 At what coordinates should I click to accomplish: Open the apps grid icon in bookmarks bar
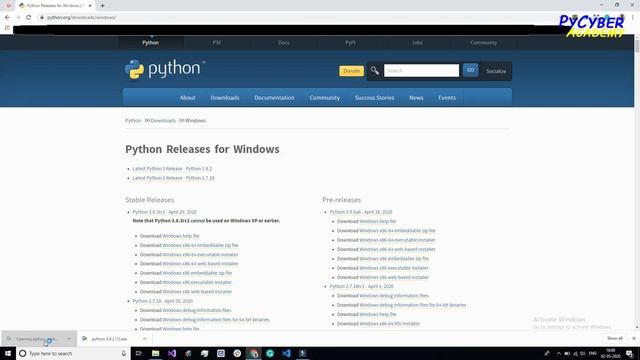click(7, 28)
